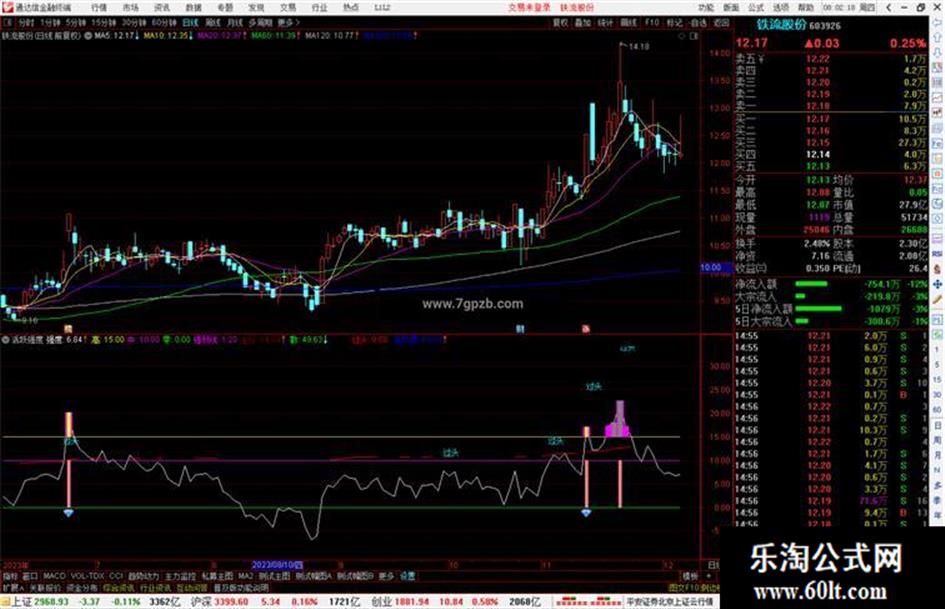This screenshot has height=609, width=945.
Task: Click the 返回 back button
Action: pyautogui.click(x=721, y=22)
